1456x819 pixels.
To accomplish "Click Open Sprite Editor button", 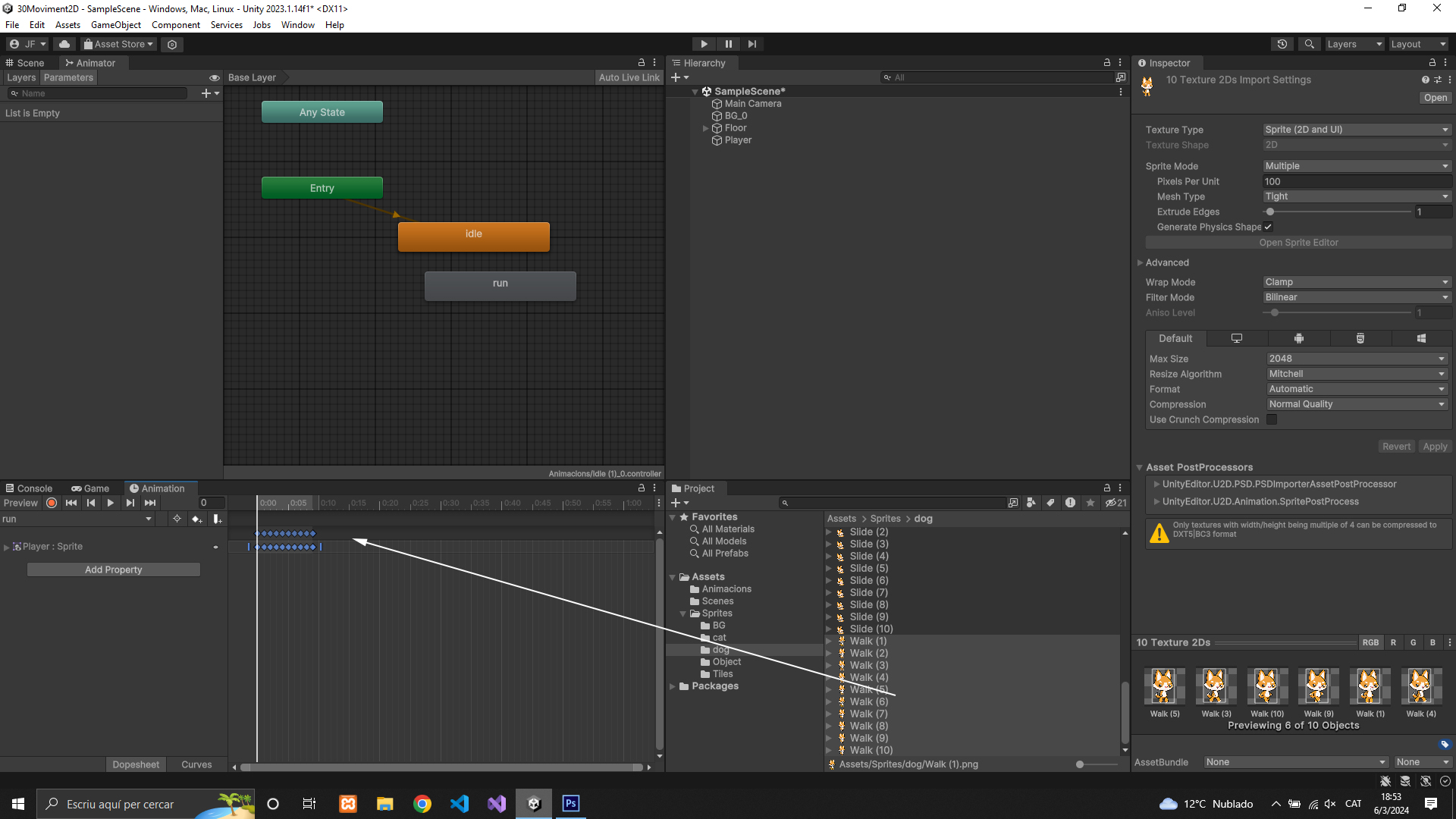I will coord(1298,243).
